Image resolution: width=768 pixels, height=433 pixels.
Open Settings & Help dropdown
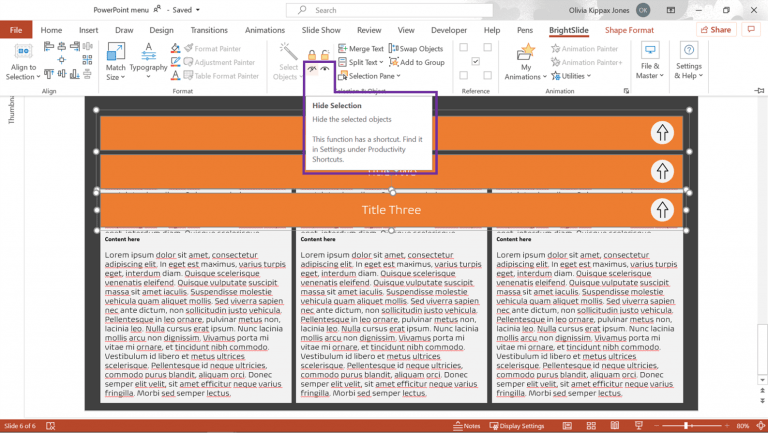point(689,60)
